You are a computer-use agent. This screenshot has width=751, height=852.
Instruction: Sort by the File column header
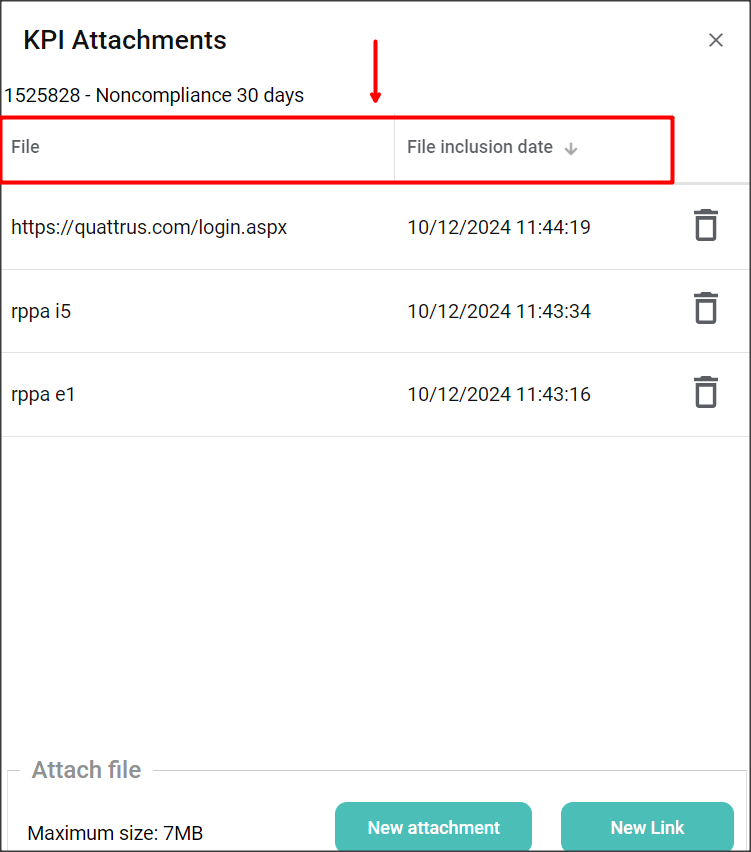pyautogui.click(x=26, y=147)
